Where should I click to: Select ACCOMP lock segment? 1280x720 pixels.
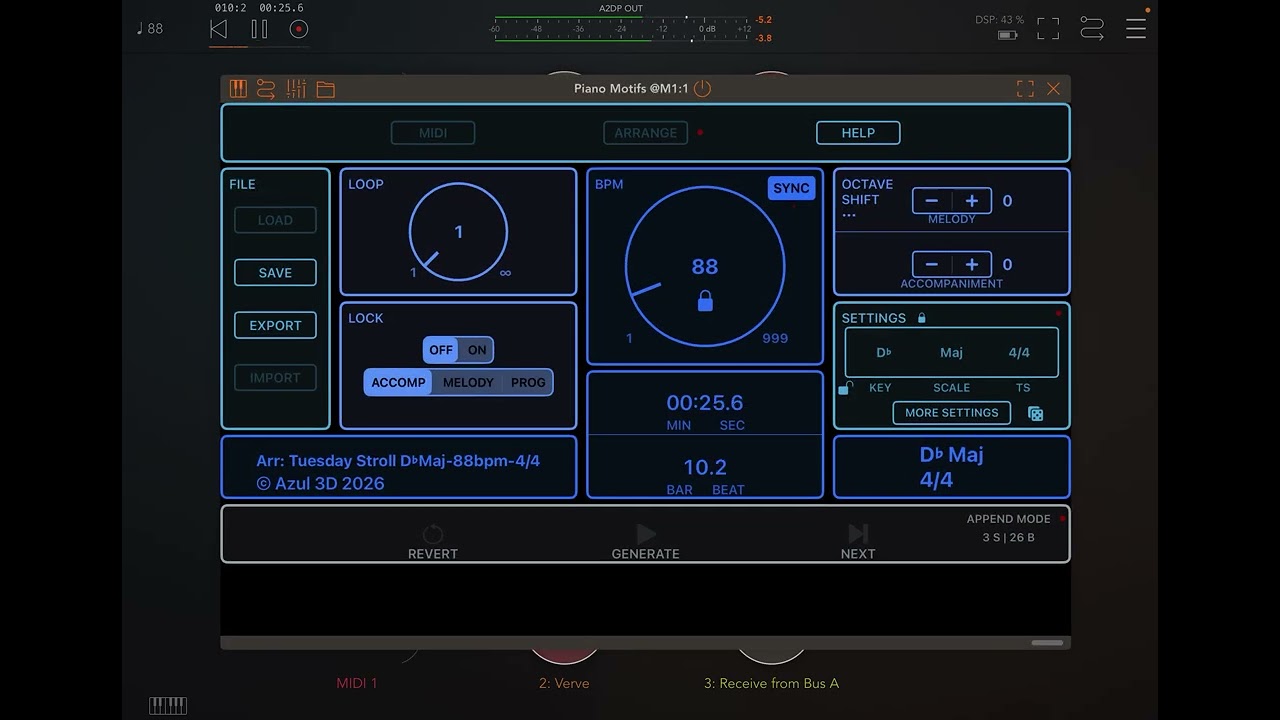click(398, 382)
